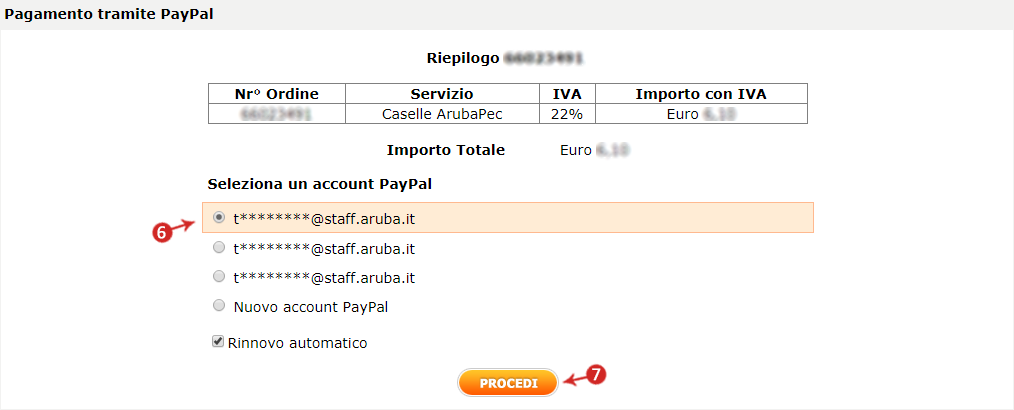Screen dimensions: 1014x410
Task: Click the Euro amount beside Importo Totale
Action: (x=598, y=151)
